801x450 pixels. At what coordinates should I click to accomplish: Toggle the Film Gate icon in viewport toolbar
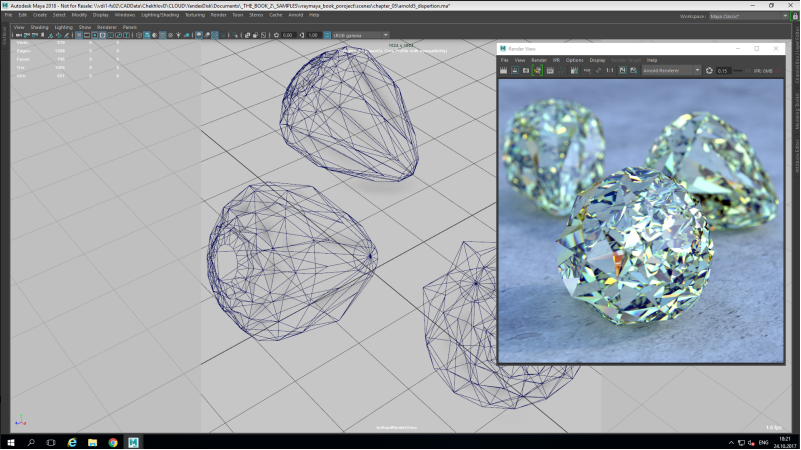click(x=87, y=35)
